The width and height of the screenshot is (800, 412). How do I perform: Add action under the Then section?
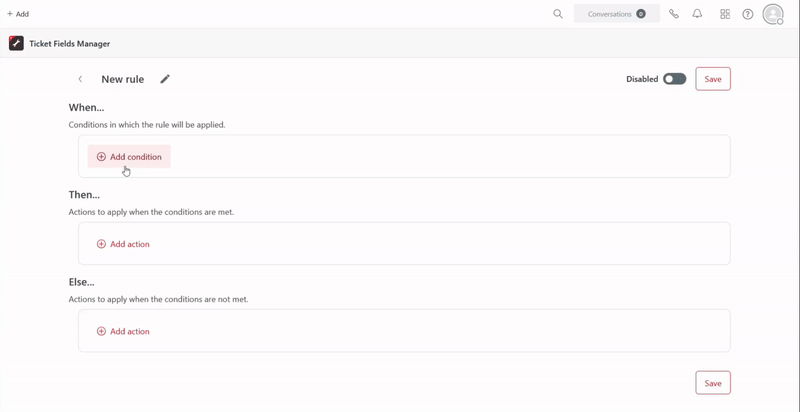pyautogui.click(x=123, y=244)
